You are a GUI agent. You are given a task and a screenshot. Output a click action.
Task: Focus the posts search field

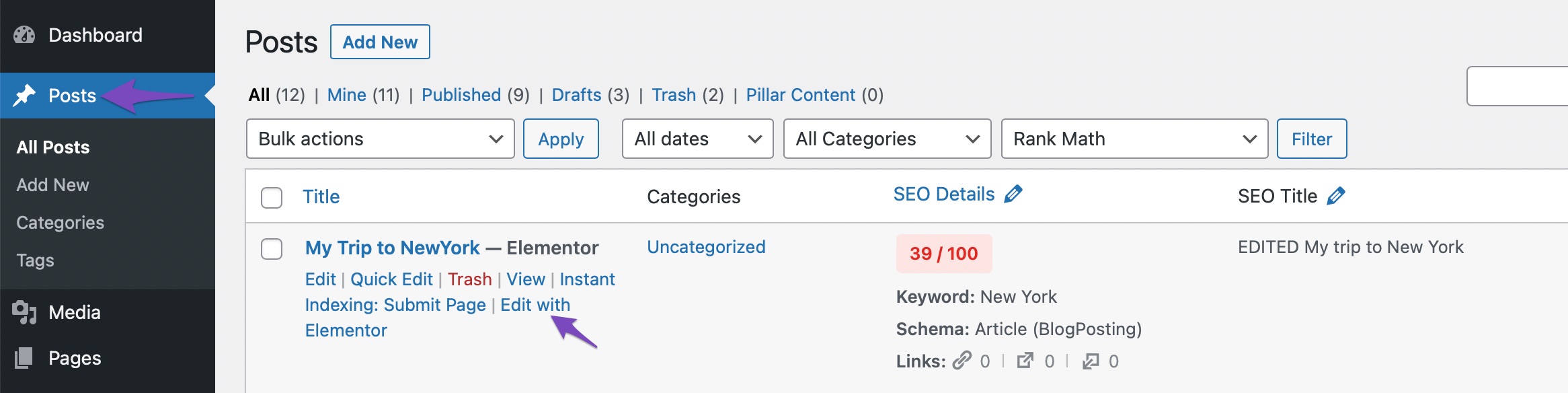(x=1520, y=86)
